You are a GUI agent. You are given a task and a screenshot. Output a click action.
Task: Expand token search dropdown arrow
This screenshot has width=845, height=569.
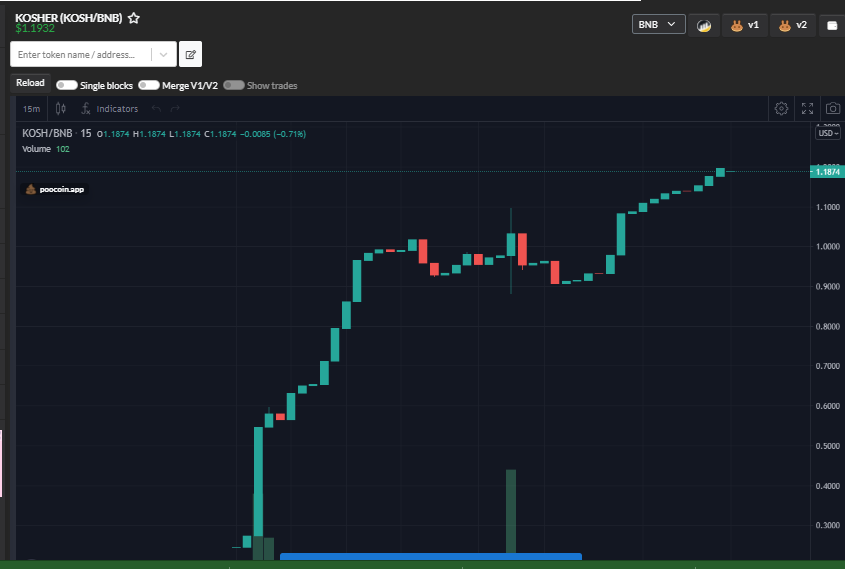[x=164, y=54]
